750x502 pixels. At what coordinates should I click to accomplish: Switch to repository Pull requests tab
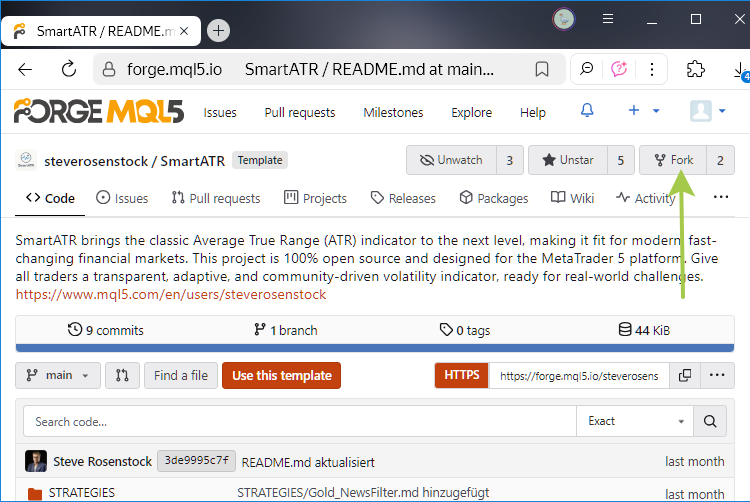pos(216,198)
